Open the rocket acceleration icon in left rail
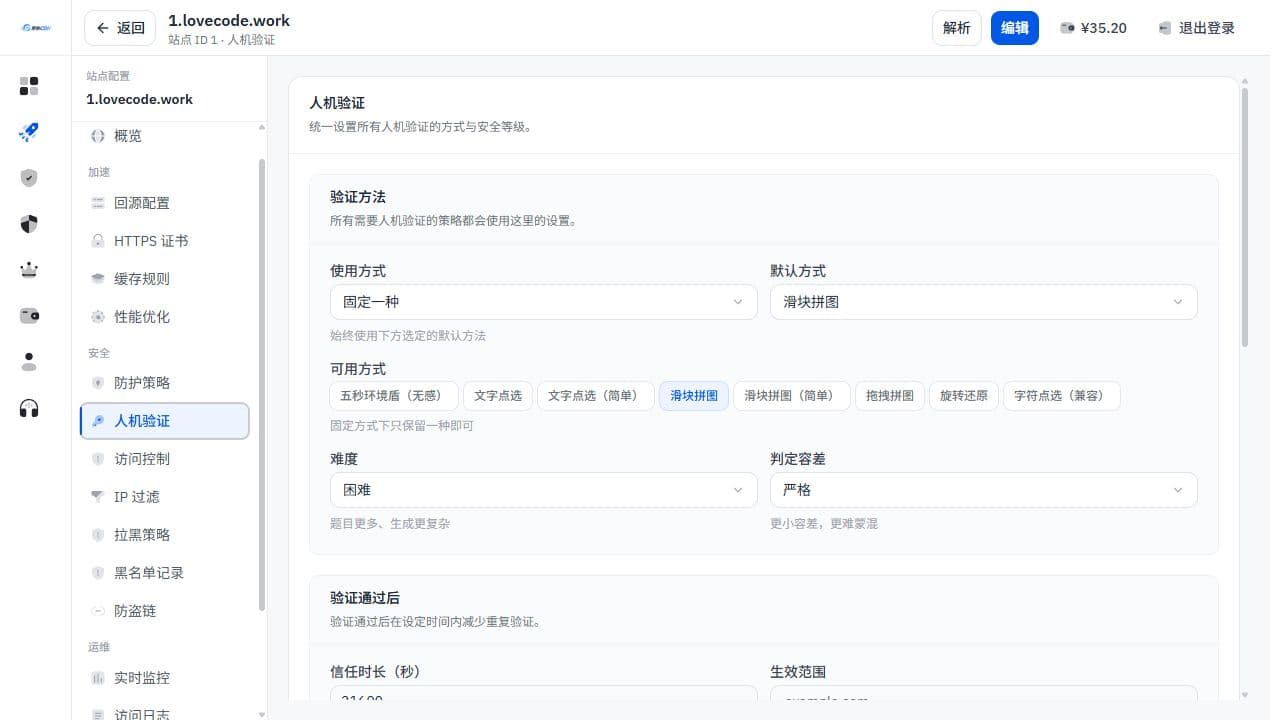1280x720 pixels. click(29, 132)
